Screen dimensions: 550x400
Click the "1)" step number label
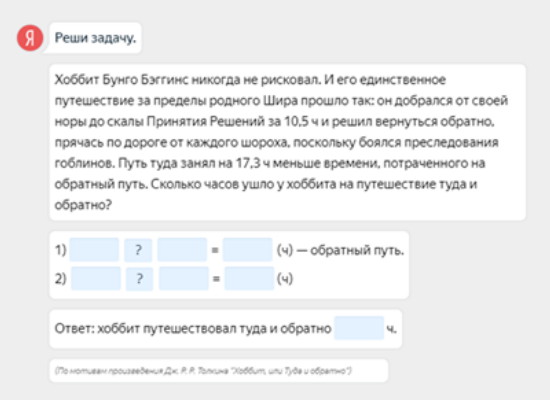[x=60, y=250]
